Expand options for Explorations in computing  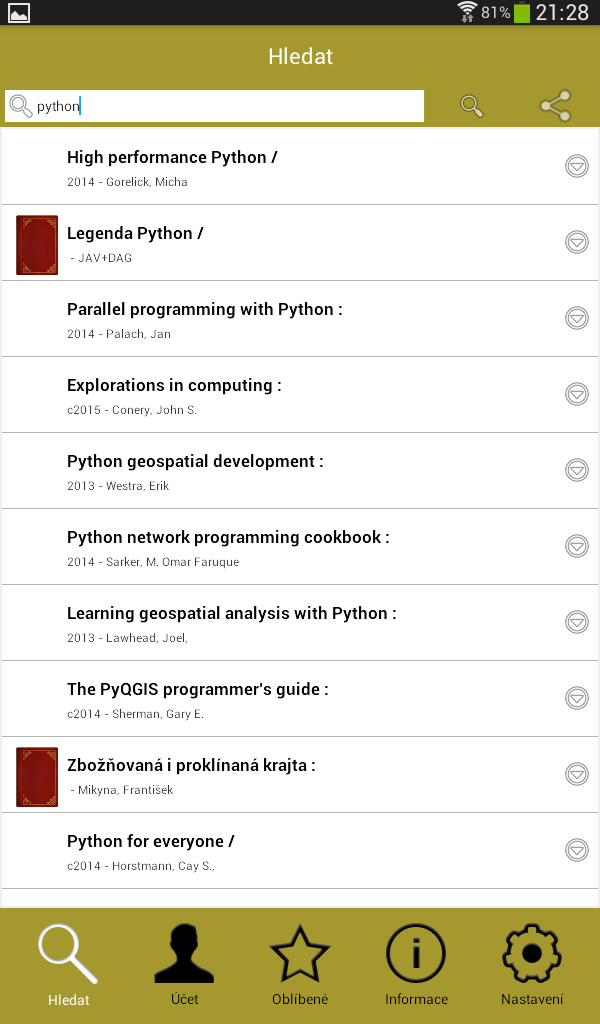(x=577, y=394)
